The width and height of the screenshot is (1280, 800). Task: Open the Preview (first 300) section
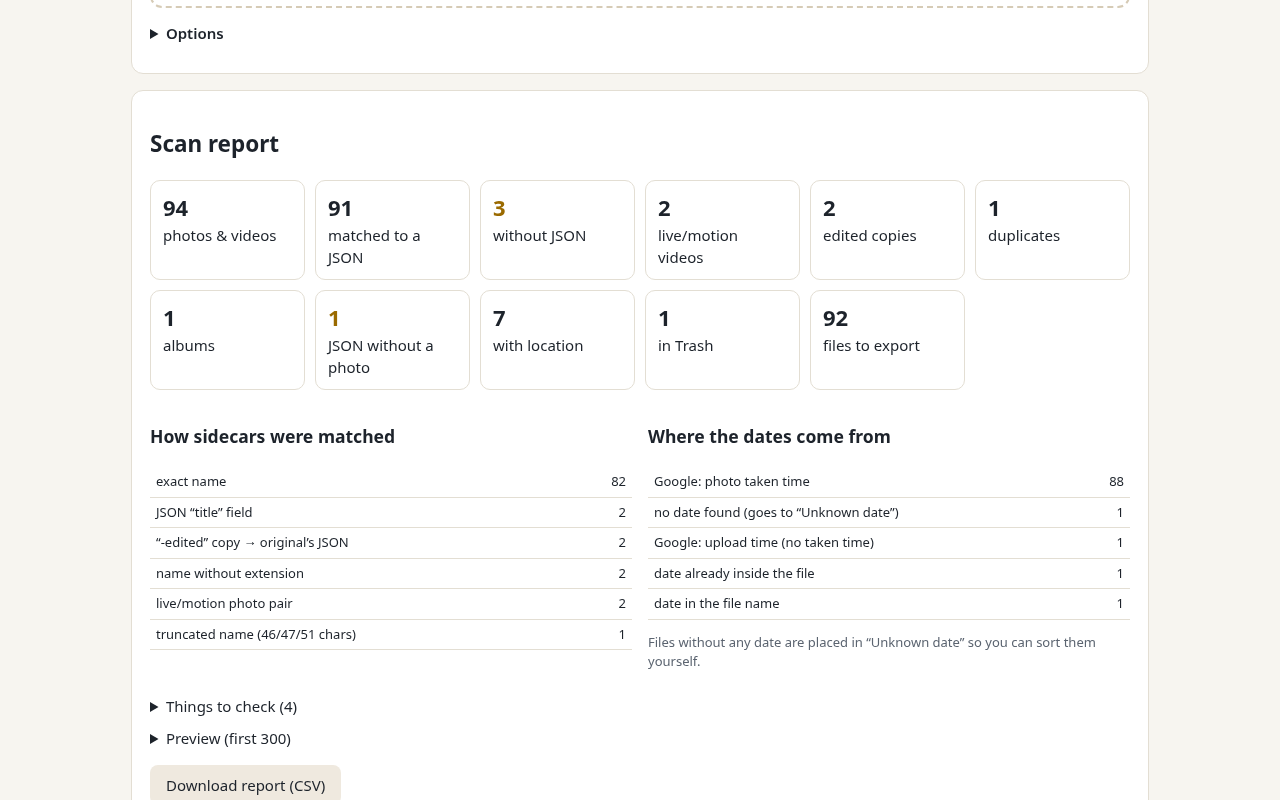point(220,739)
